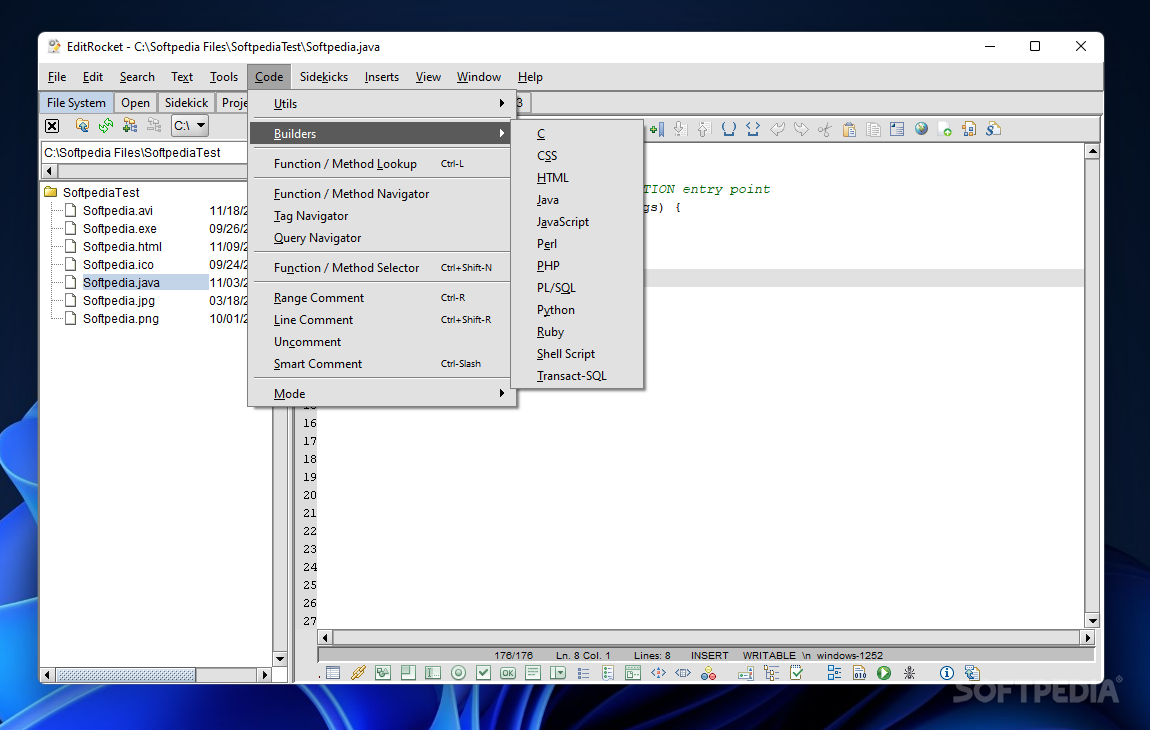Screen dimensions: 1150x730
Task: Click the blue info circle icon
Action: pyautogui.click(x=947, y=673)
